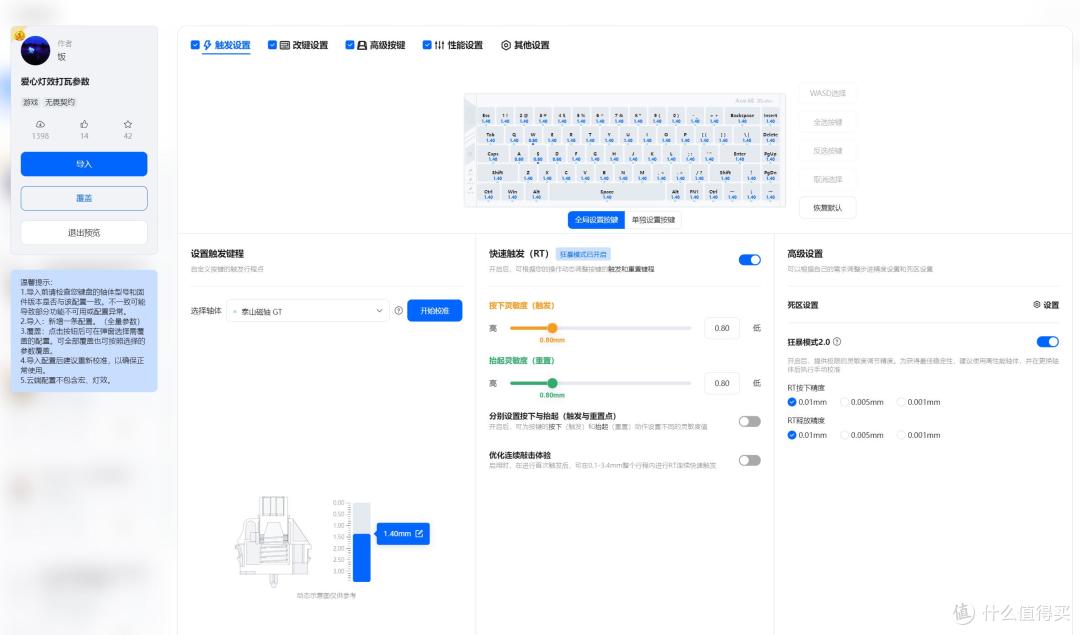1080x635 pixels.
Task: Click the keyboard icon of 改键设置 tab
Action: point(284,45)
